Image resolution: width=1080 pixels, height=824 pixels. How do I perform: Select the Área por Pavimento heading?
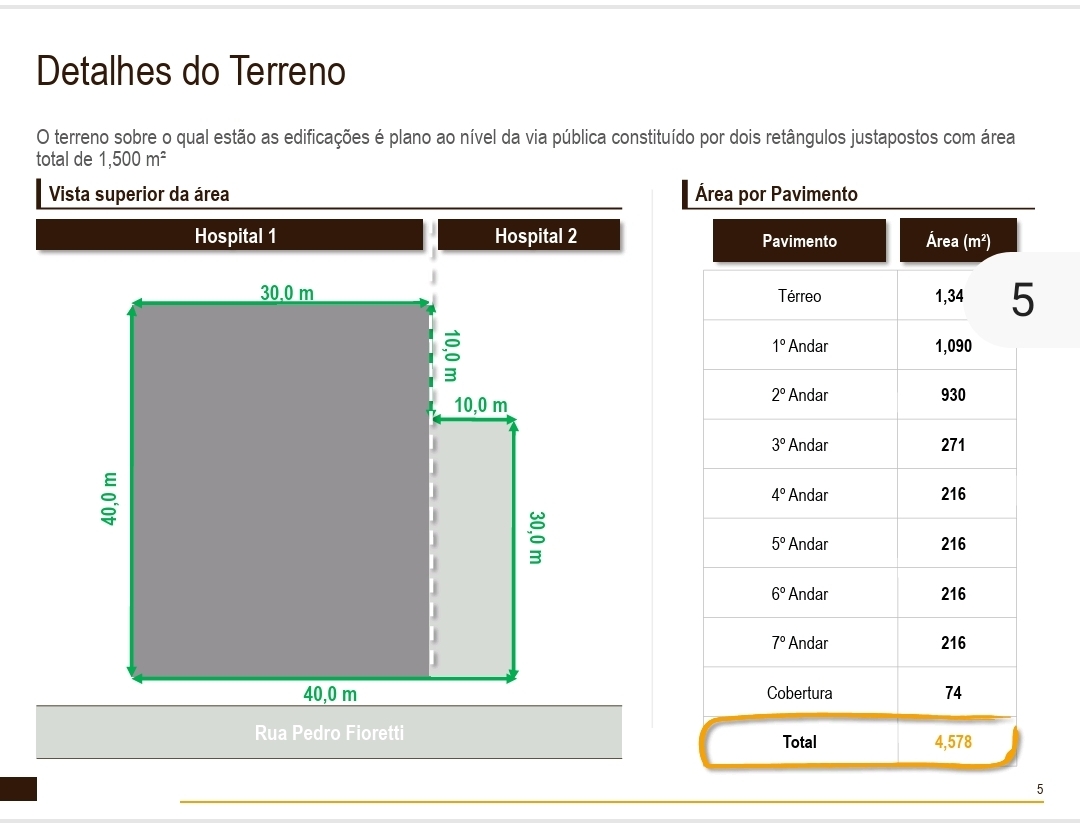point(776,194)
